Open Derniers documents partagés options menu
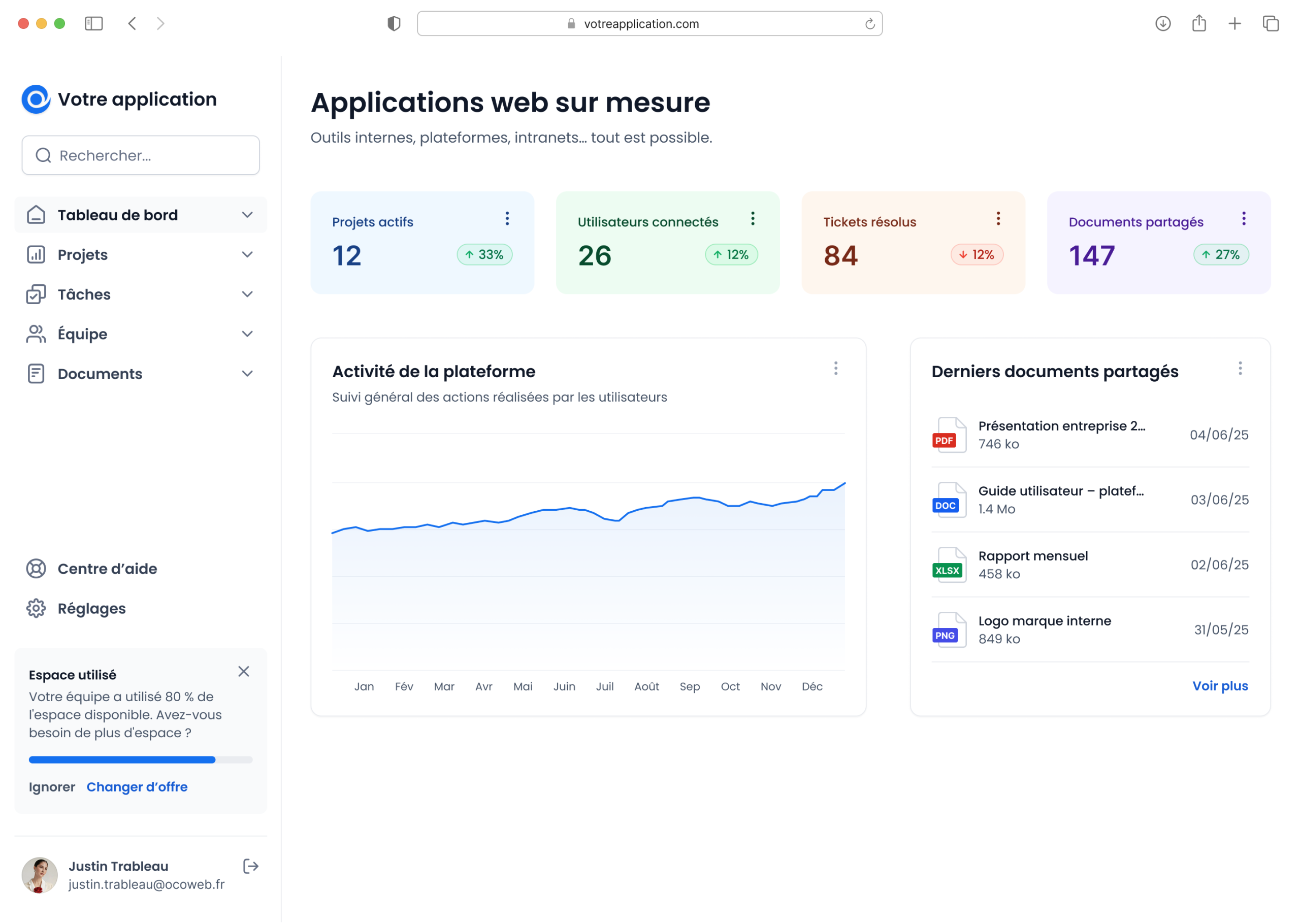This screenshot has width=1300, height=924. point(1240,368)
